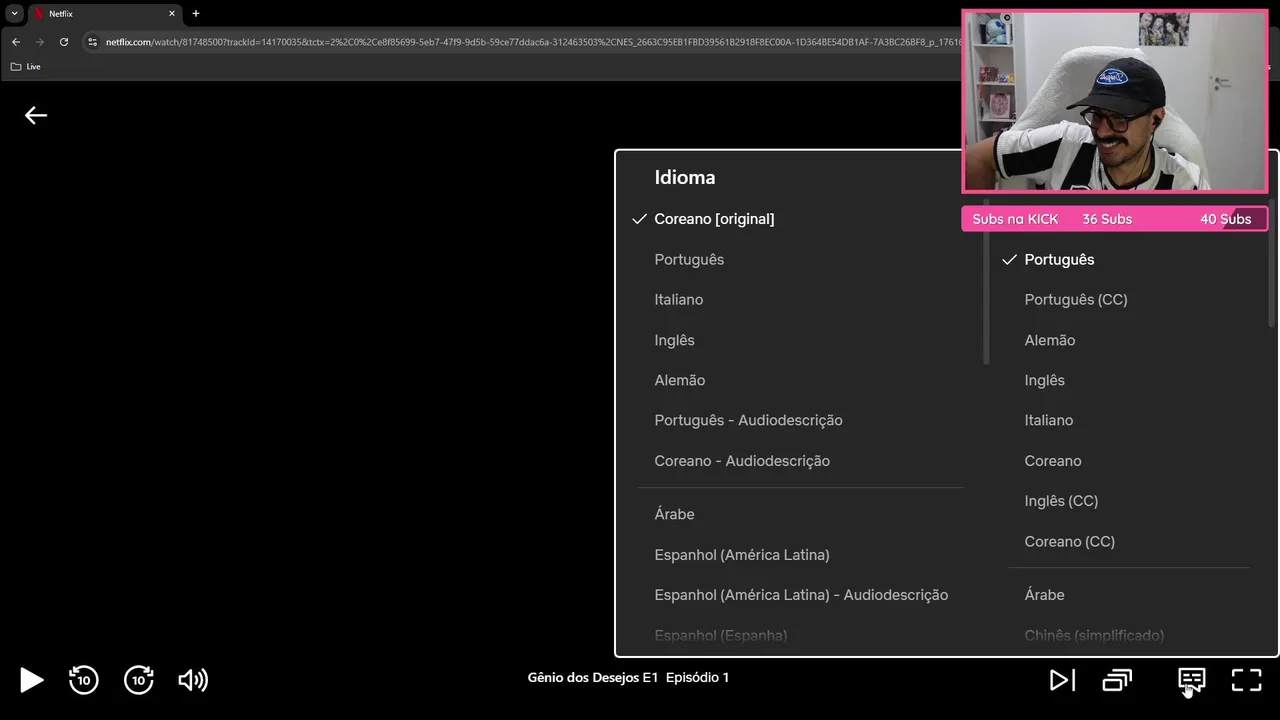Screen dimensions: 1280x720
Task: Select Espanhol (América Latina) audio
Action: [x=742, y=555]
